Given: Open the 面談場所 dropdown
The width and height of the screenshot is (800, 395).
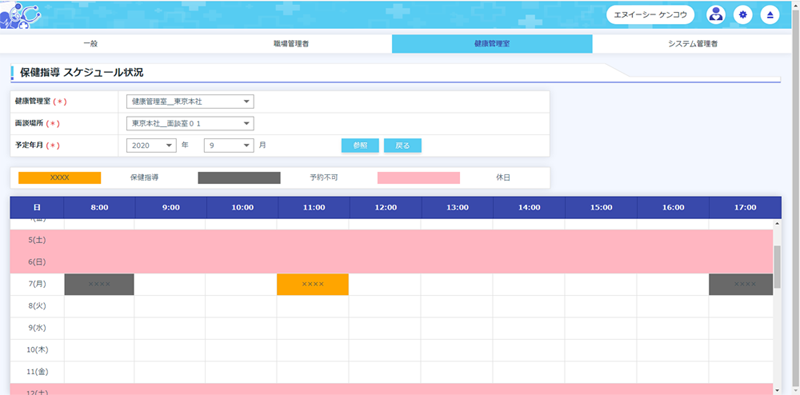Looking at the screenshot, I should point(190,124).
